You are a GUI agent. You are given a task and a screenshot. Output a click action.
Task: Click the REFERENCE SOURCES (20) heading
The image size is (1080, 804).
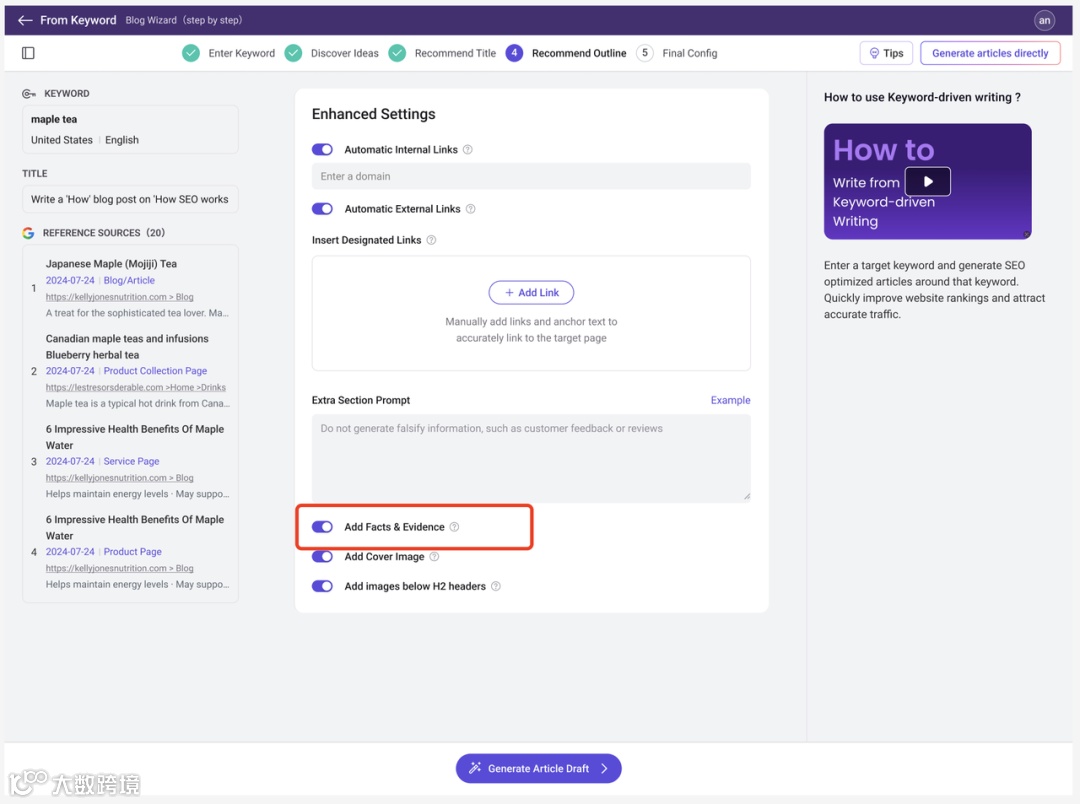[x=104, y=233]
